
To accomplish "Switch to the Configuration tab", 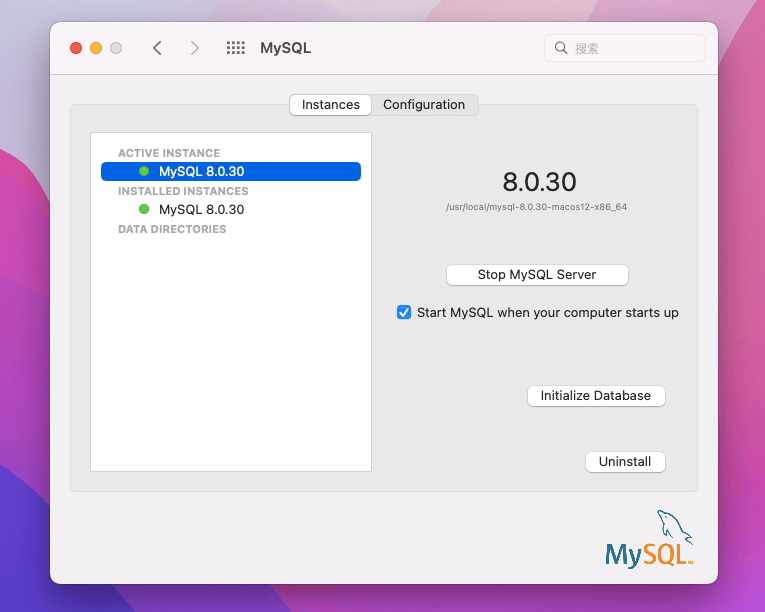I will (x=424, y=104).
